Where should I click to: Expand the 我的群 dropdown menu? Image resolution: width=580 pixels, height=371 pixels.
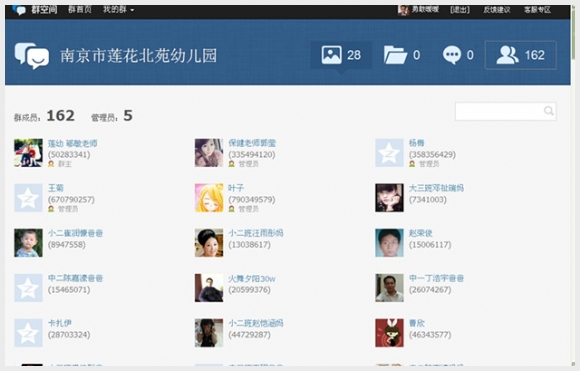[118, 10]
